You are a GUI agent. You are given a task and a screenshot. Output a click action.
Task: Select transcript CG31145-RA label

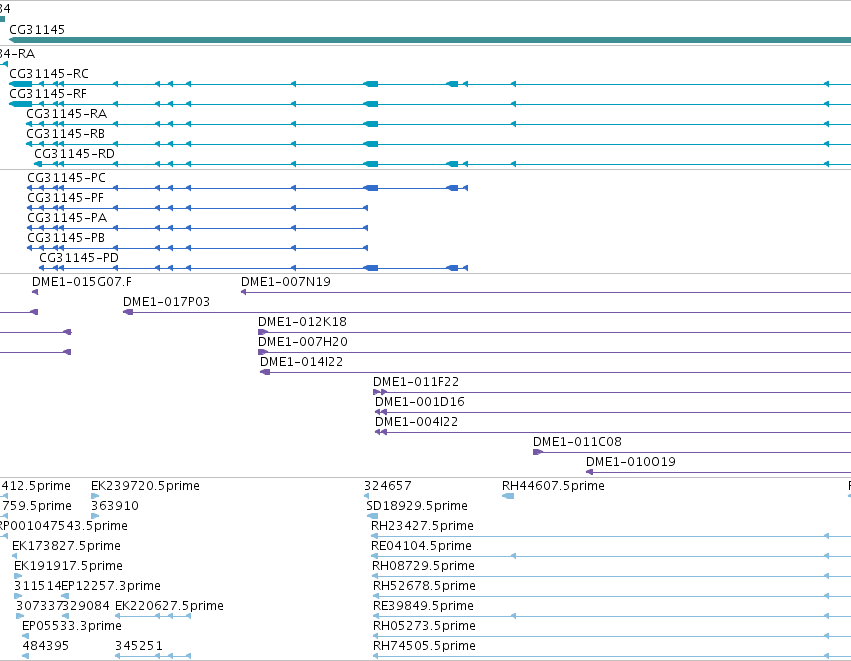(66, 114)
